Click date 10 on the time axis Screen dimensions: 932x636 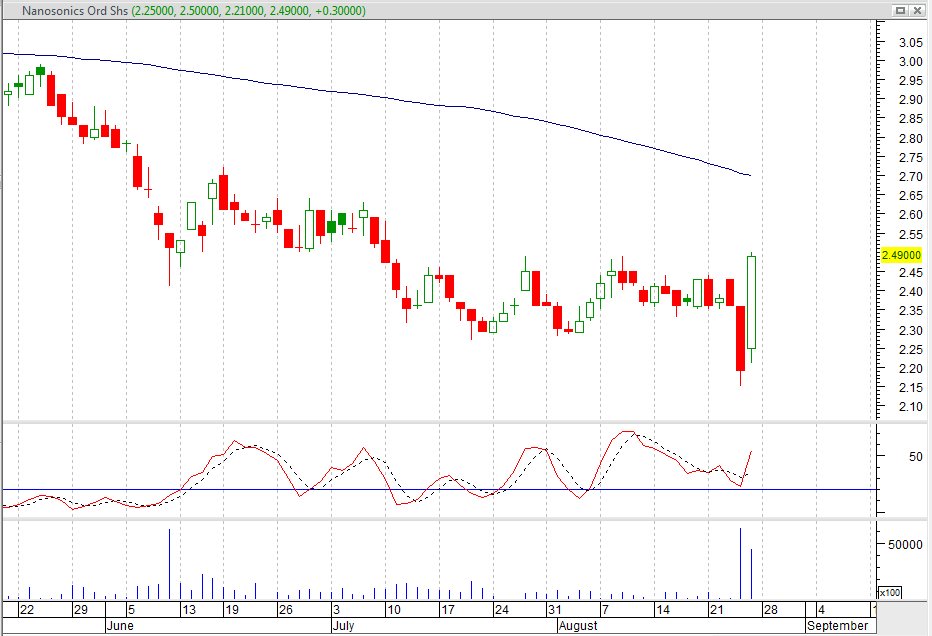point(393,610)
